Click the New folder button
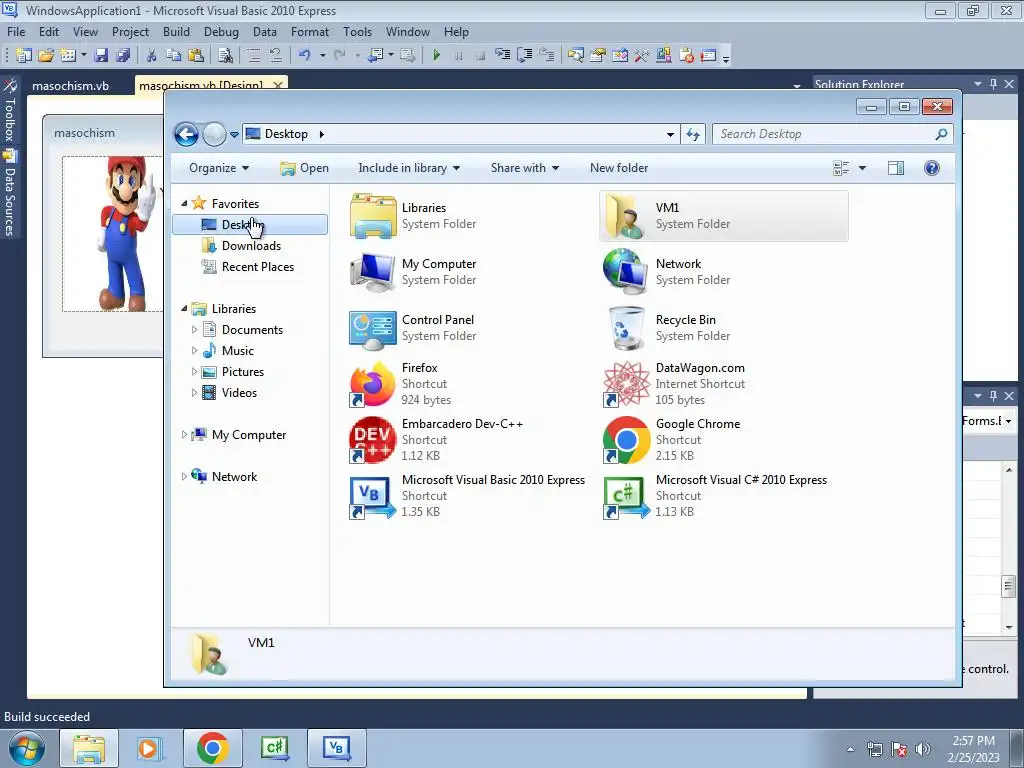1024x768 pixels. pyautogui.click(x=618, y=168)
